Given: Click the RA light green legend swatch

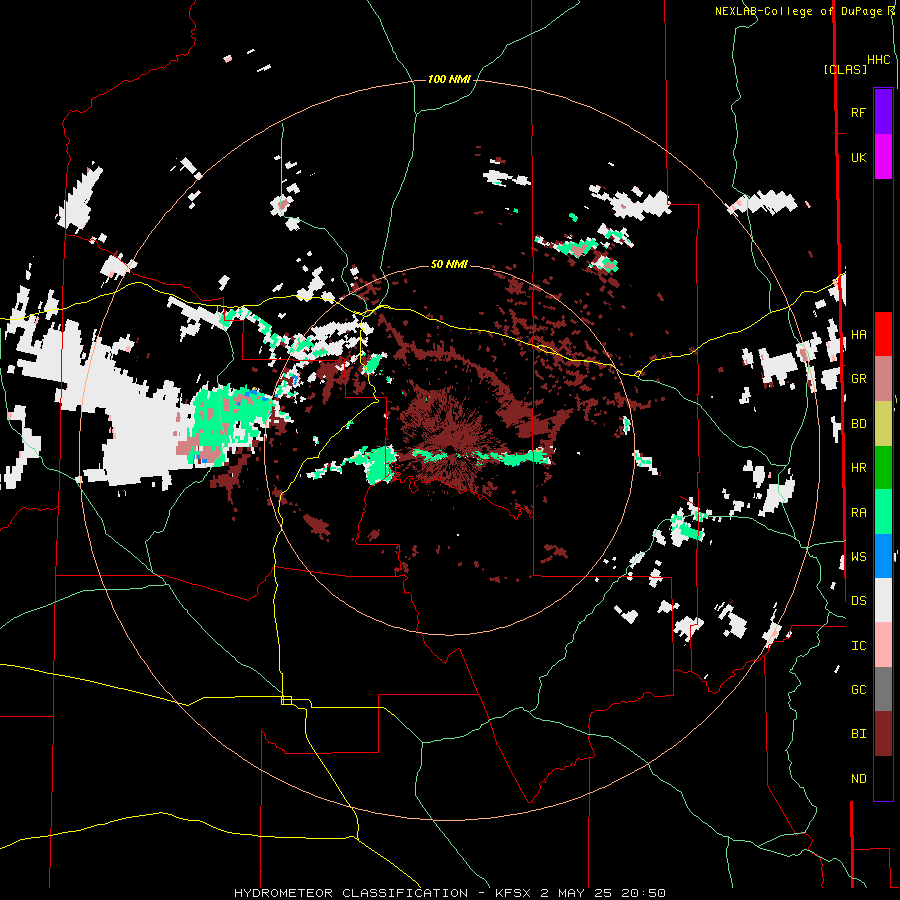Looking at the screenshot, I should [883, 512].
